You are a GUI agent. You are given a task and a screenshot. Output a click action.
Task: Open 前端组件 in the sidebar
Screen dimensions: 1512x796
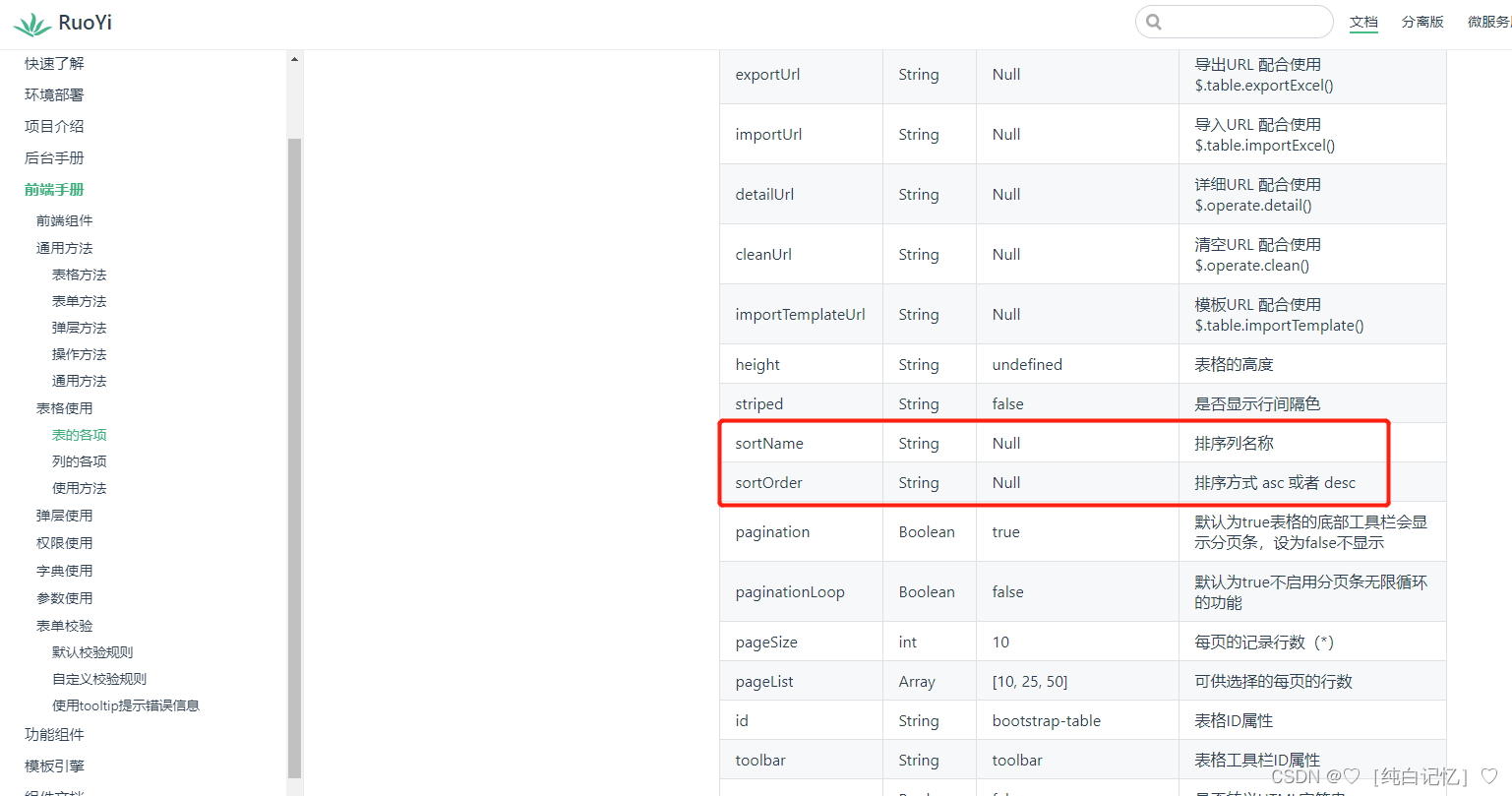[65, 220]
